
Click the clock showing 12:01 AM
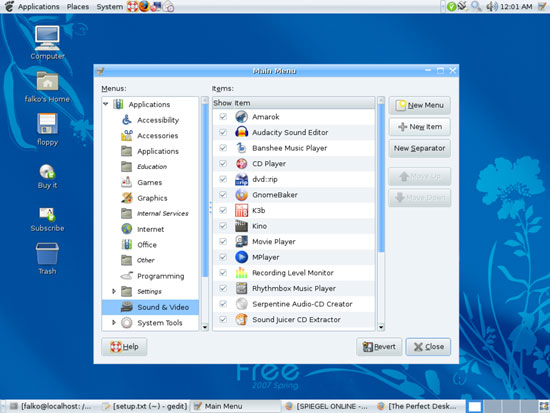[x=516, y=7]
